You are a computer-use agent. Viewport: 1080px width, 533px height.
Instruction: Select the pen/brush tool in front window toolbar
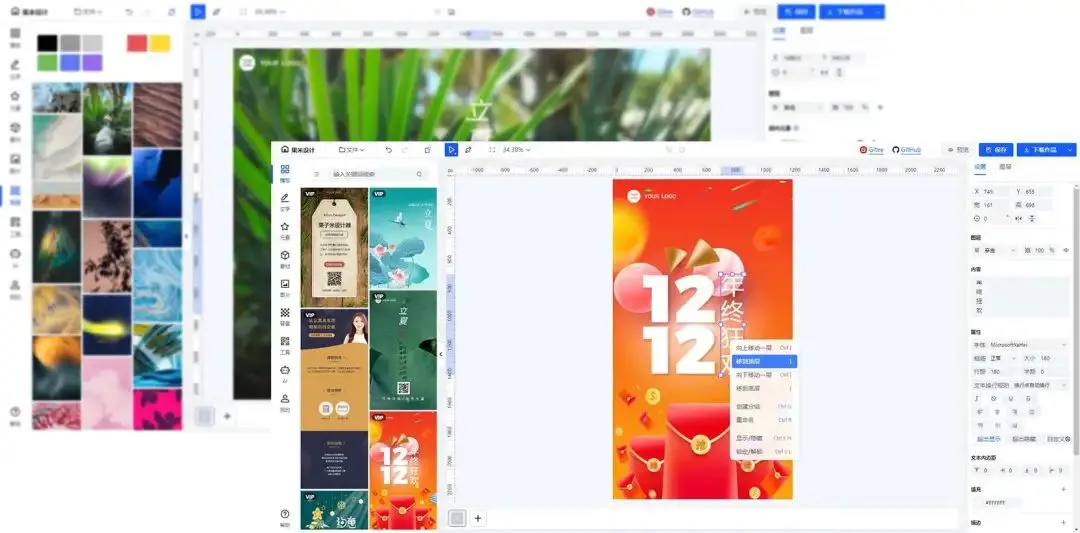[468, 149]
